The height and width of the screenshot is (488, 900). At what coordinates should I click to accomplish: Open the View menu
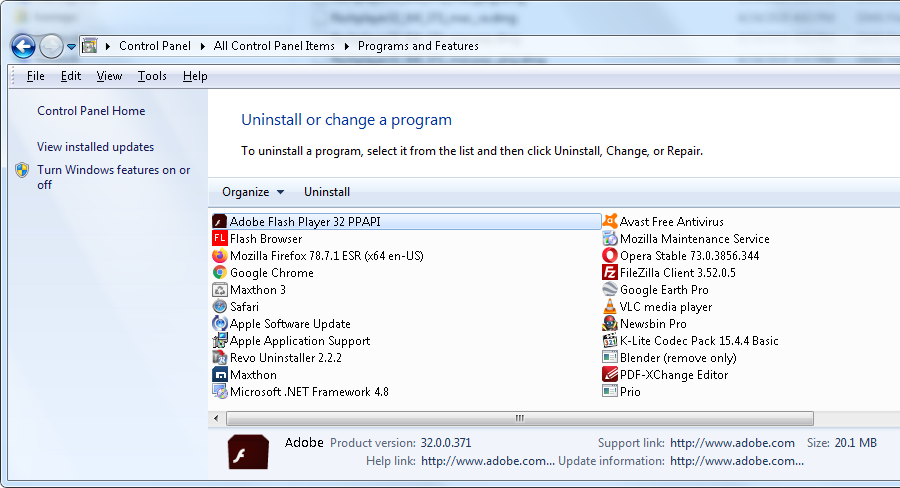click(x=109, y=76)
